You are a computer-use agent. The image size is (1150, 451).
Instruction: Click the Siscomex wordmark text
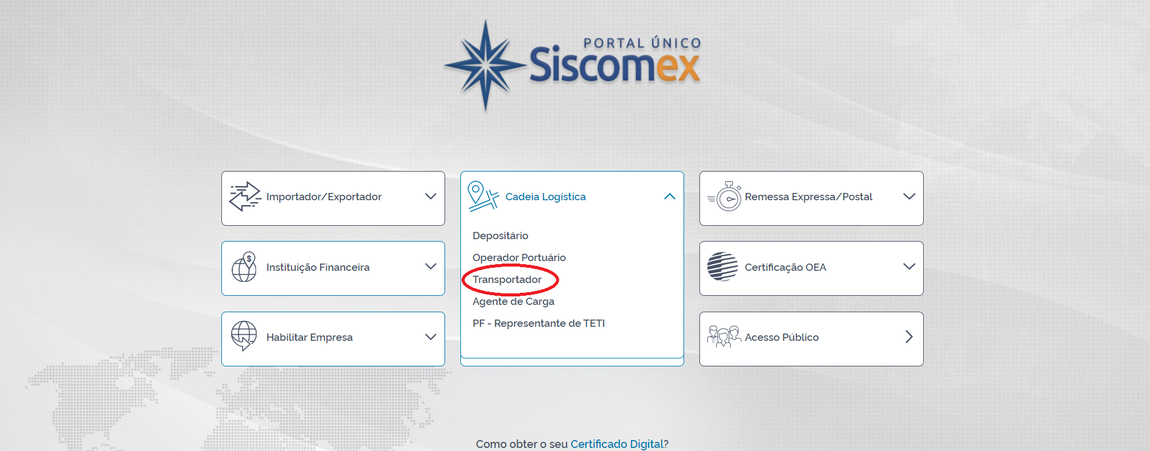pyautogui.click(x=613, y=66)
